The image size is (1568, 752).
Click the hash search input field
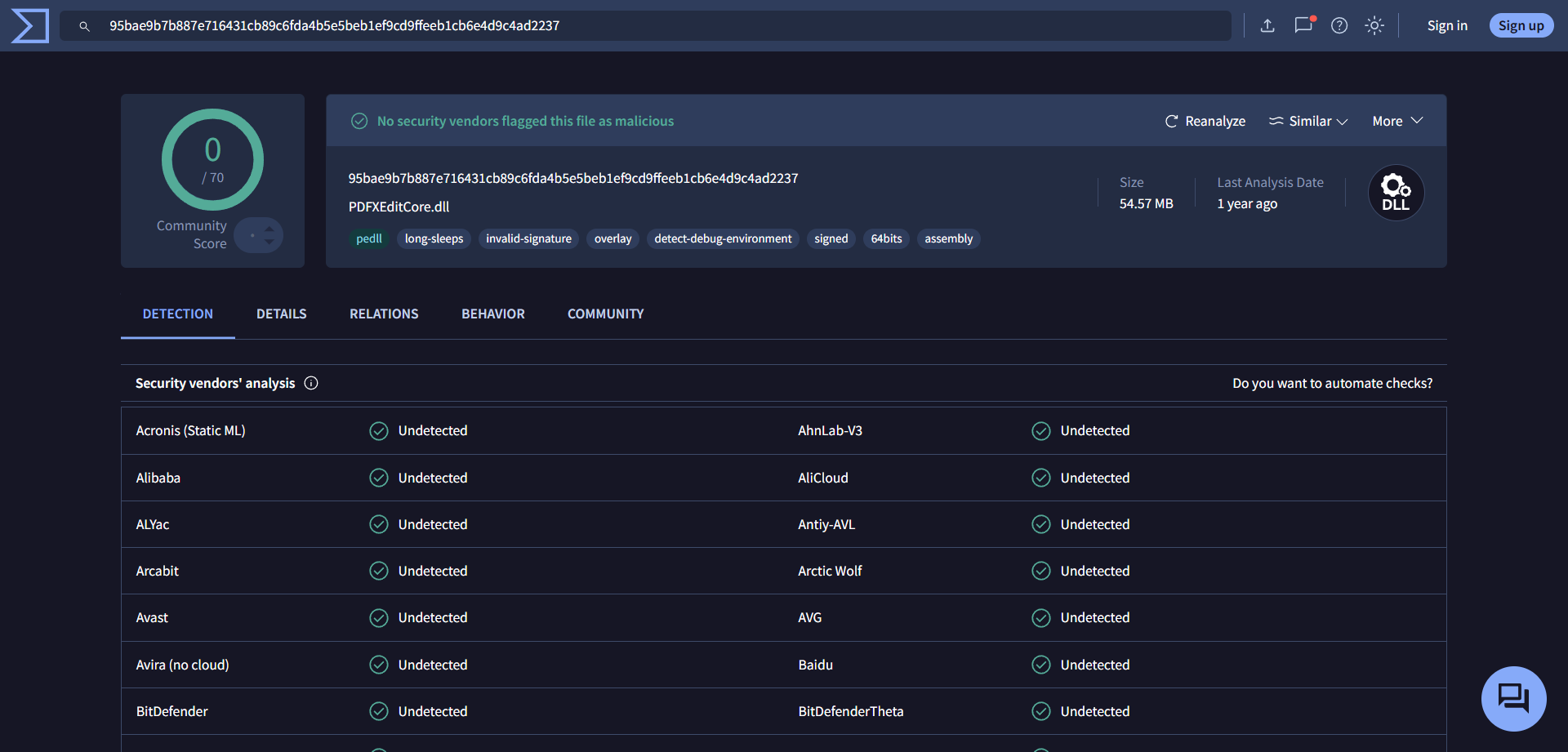click(x=653, y=26)
